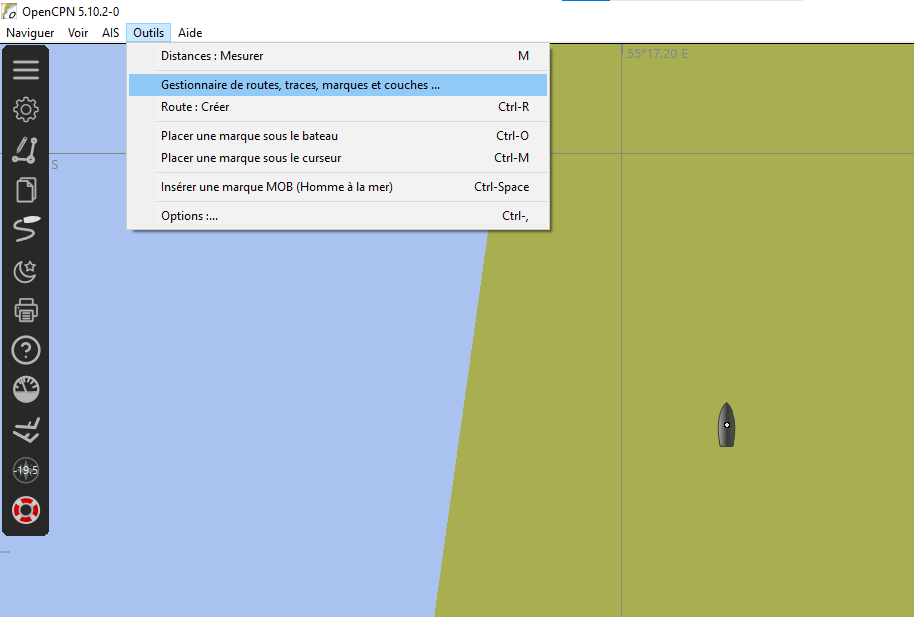Open the Naviguer menu
The image size is (914, 617).
coord(30,33)
